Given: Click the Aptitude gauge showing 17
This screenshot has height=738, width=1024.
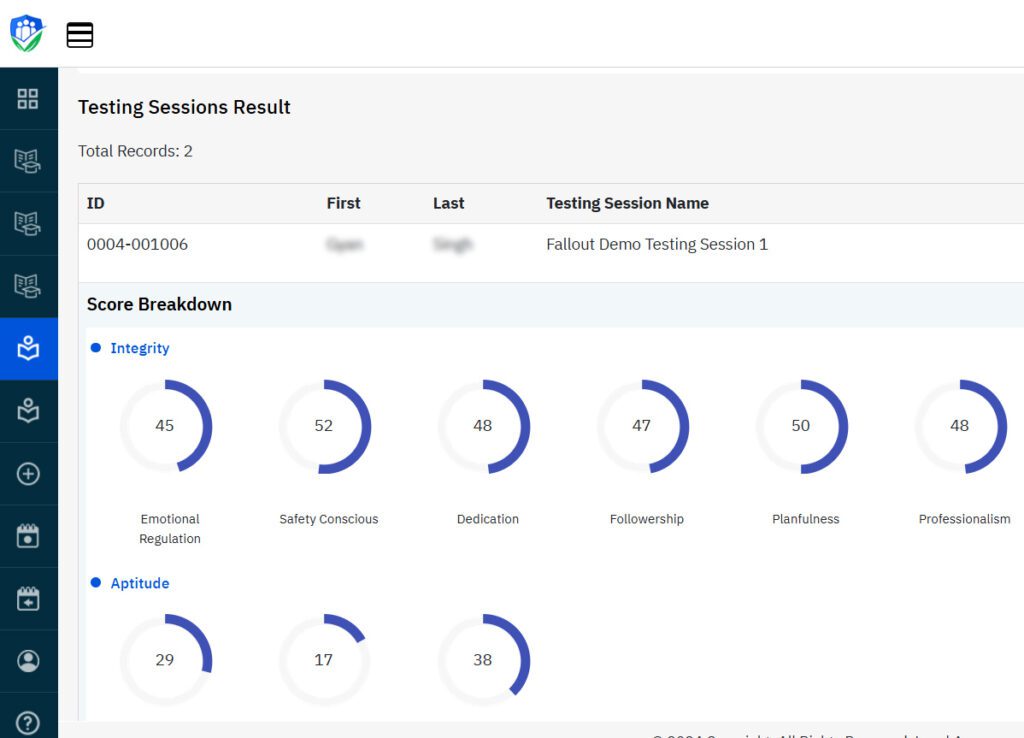Looking at the screenshot, I should (x=324, y=660).
